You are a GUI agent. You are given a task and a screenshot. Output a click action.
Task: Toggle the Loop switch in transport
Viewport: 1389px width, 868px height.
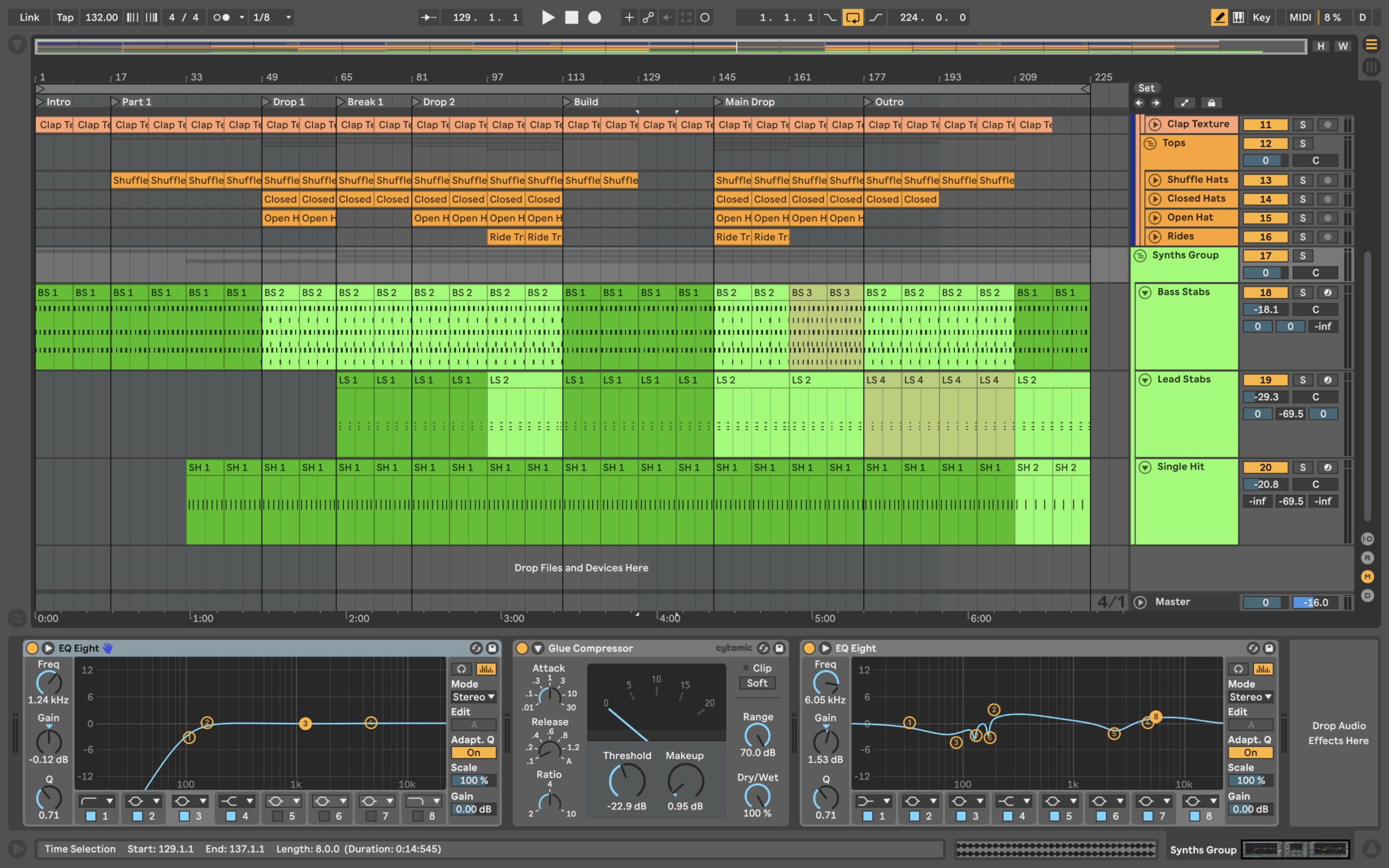(852, 17)
